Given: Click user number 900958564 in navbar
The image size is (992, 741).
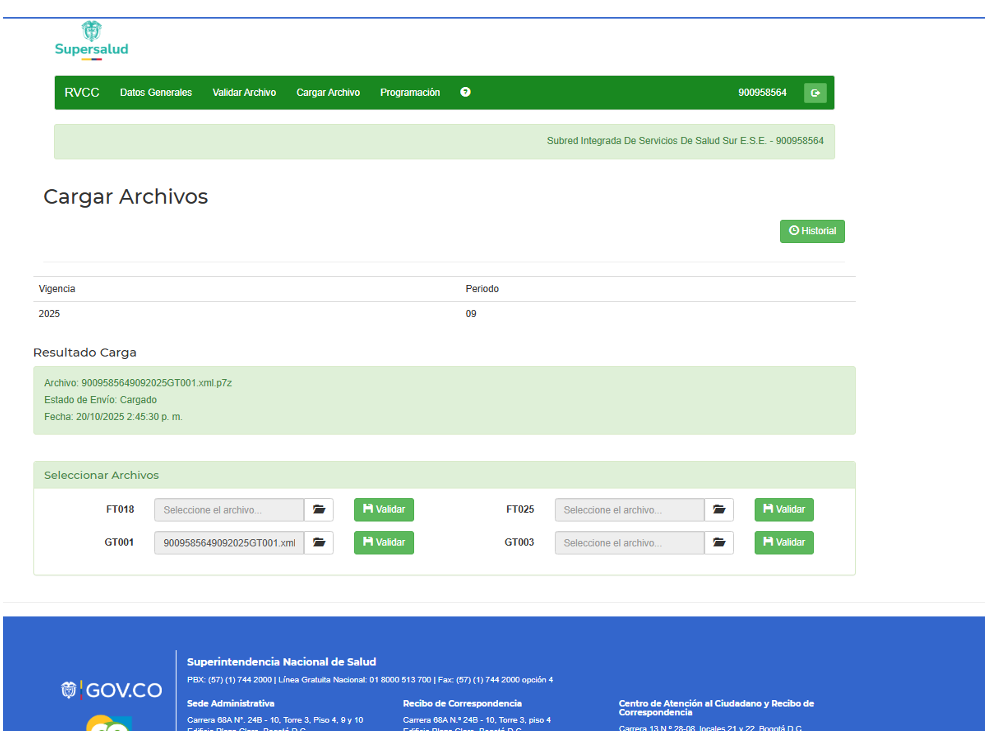Looking at the screenshot, I should click(762, 93).
